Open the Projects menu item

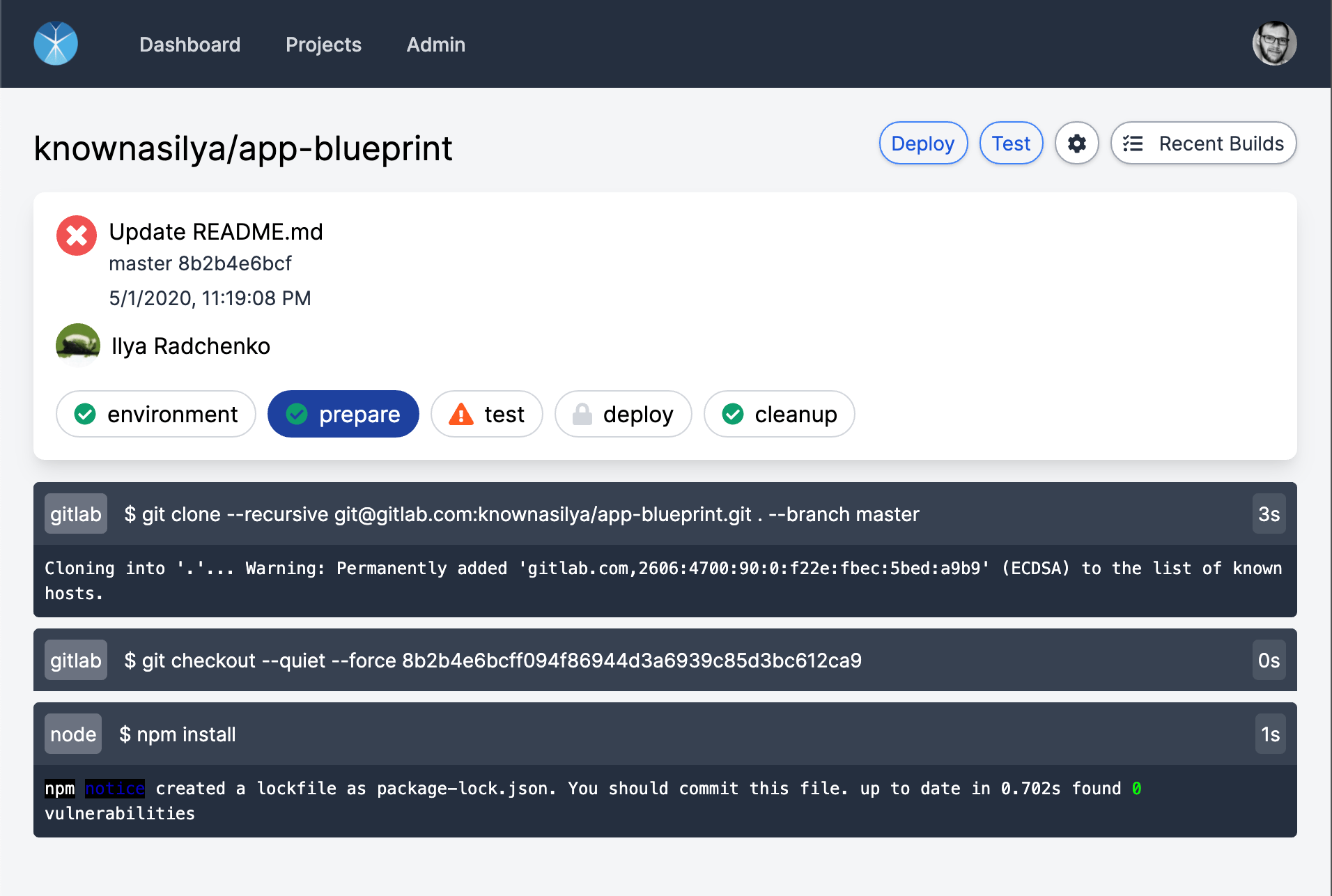323,45
